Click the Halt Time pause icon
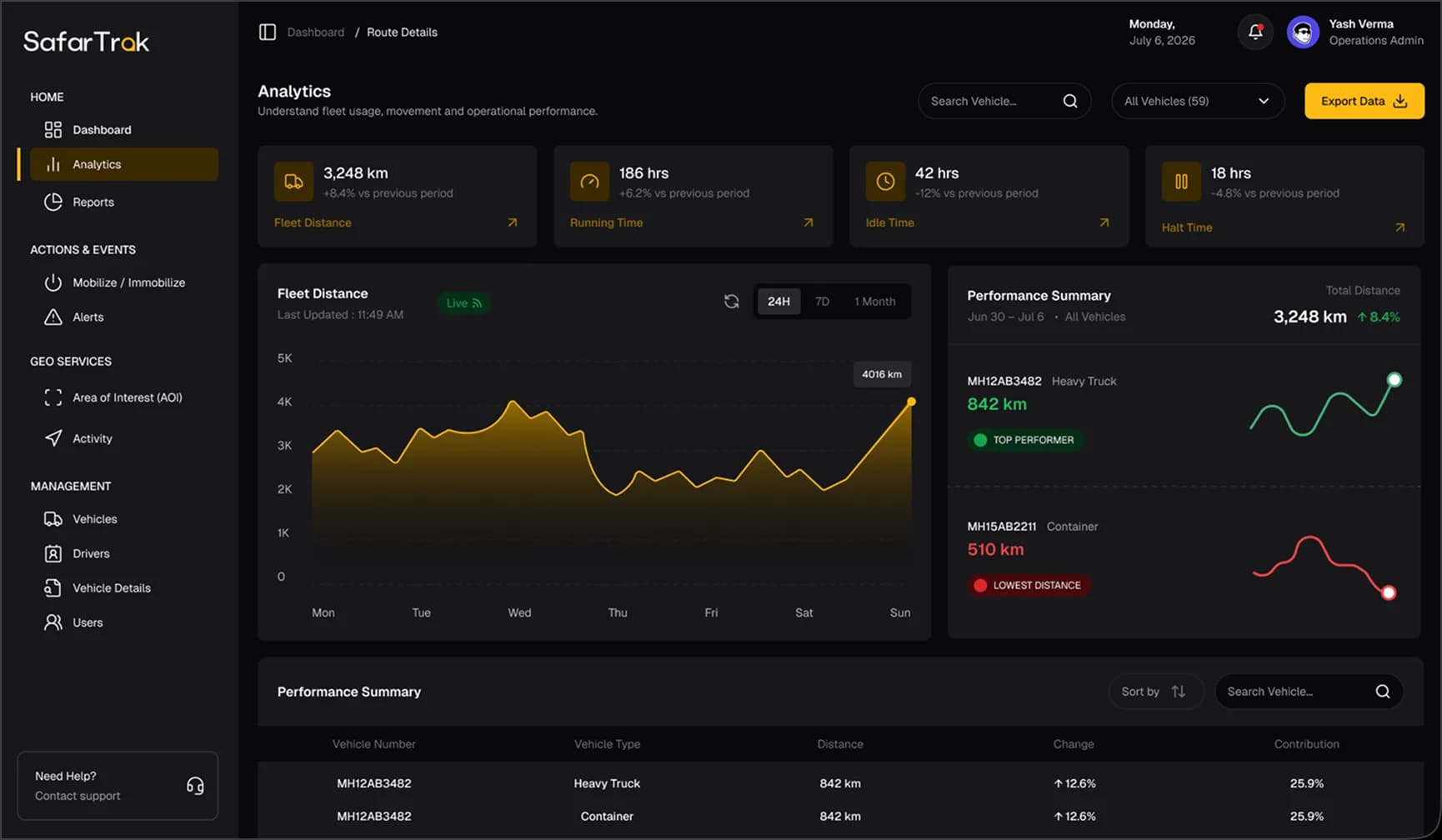The height and width of the screenshot is (840, 1442). pos(1181,182)
